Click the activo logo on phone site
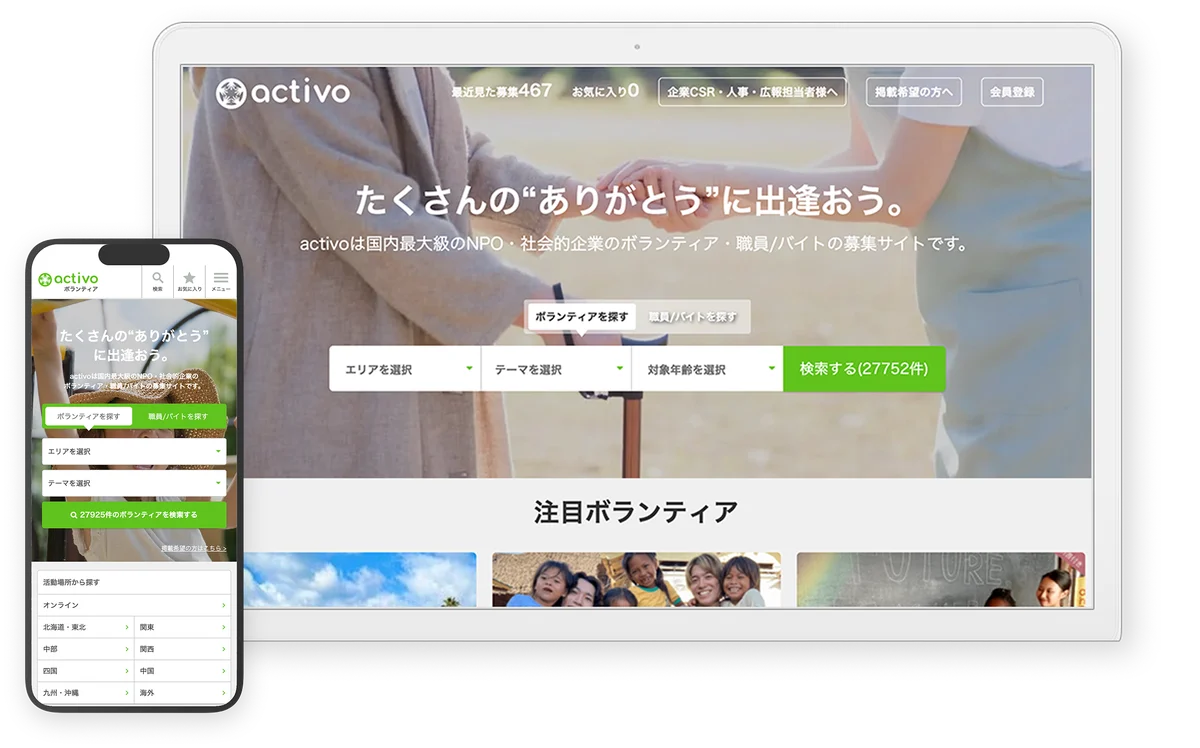Screen dimensions: 1200x748 pyautogui.click(x=69, y=281)
